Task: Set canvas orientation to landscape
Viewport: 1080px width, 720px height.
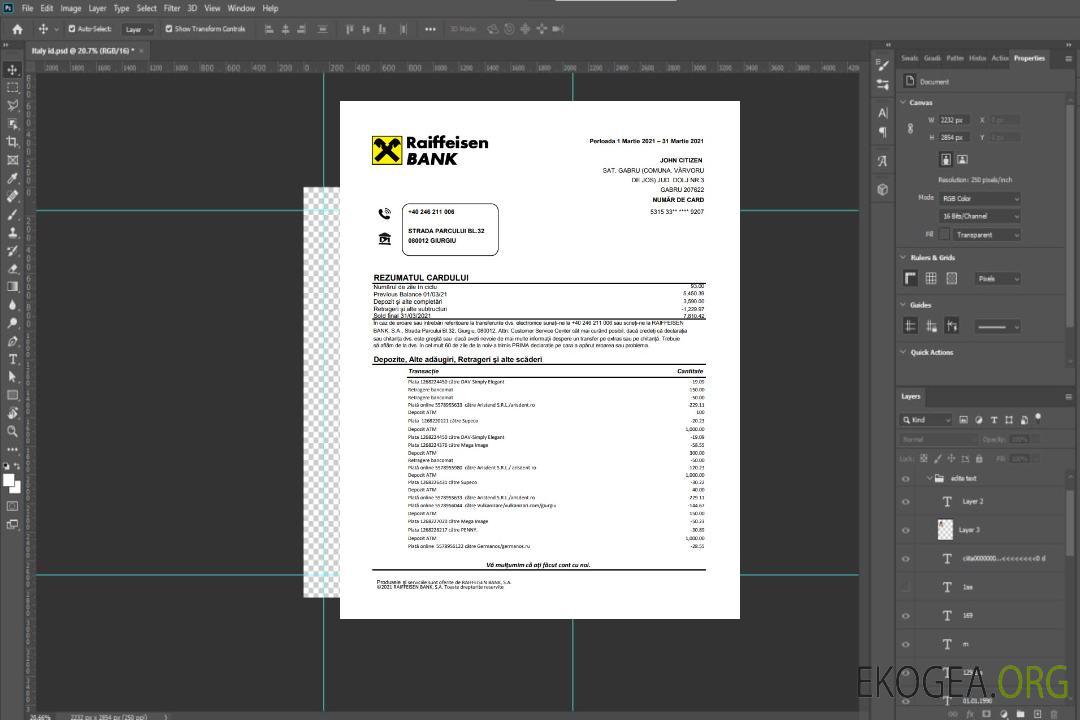Action: [962, 160]
